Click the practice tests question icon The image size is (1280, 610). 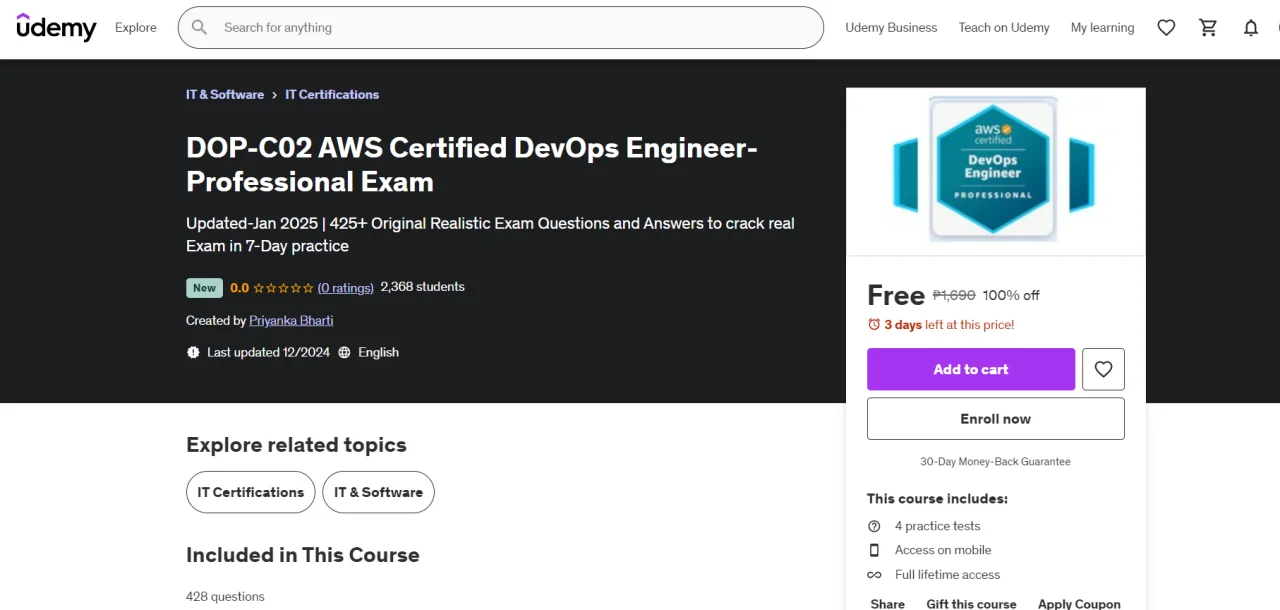[874, 526]
